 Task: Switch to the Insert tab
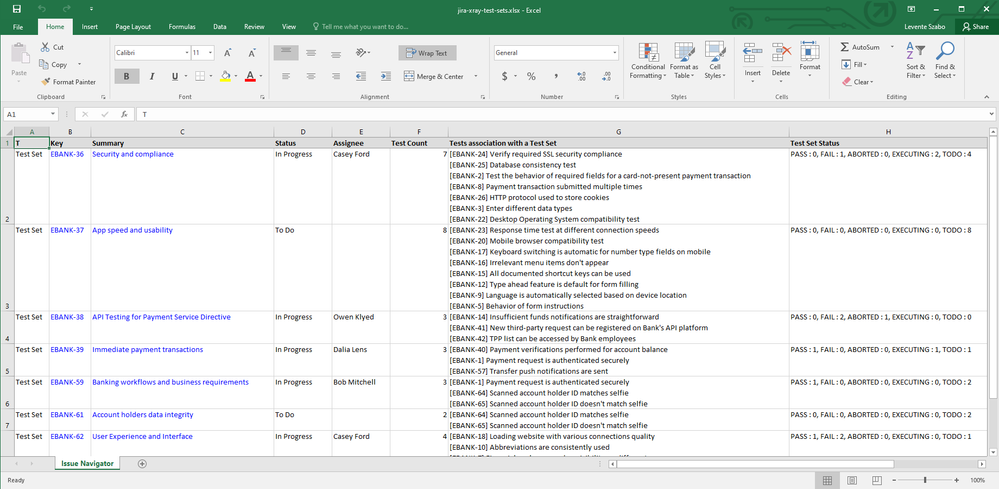(x=90, y=27)
